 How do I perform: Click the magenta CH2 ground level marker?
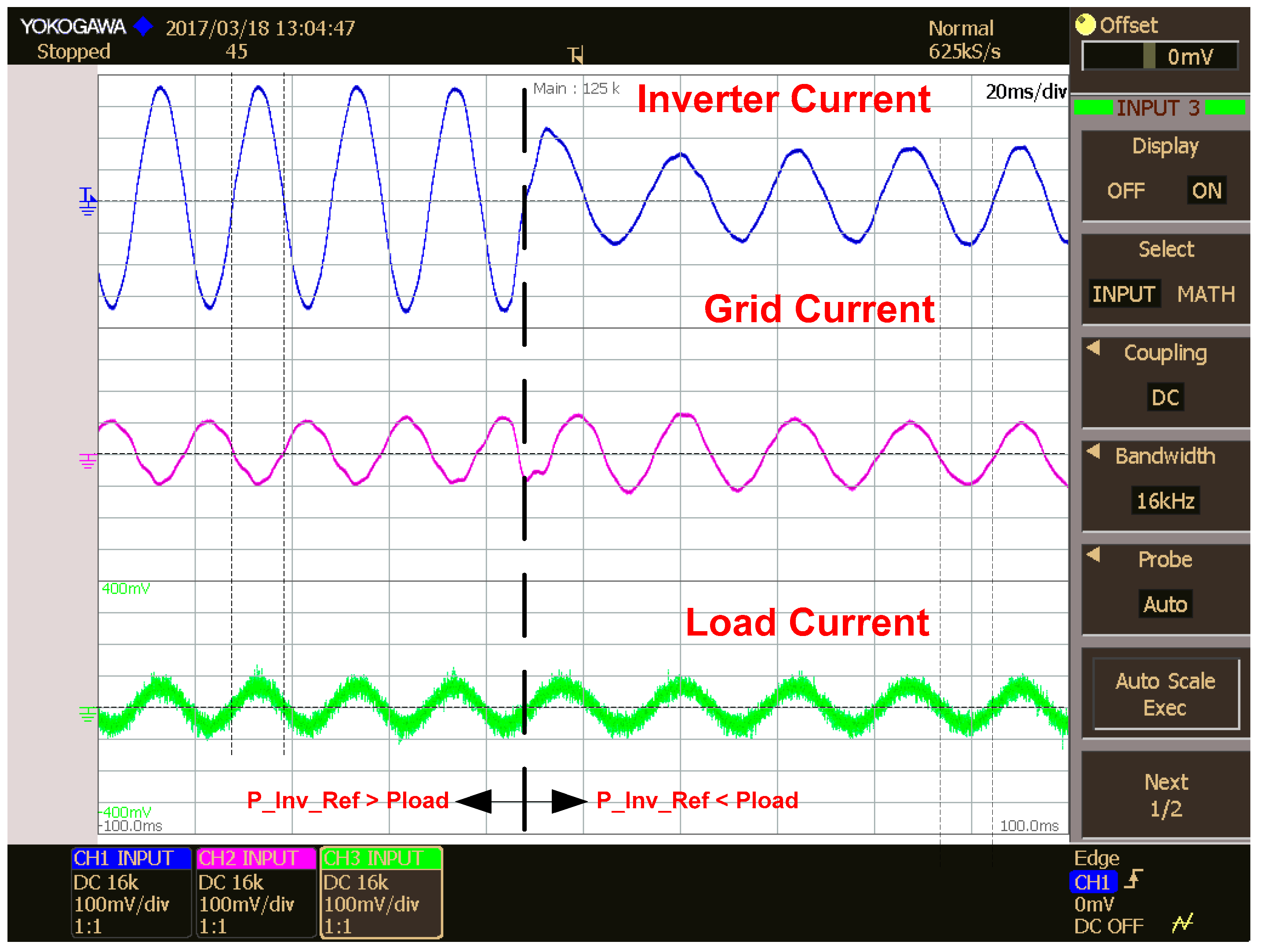(x=87, y=460)
